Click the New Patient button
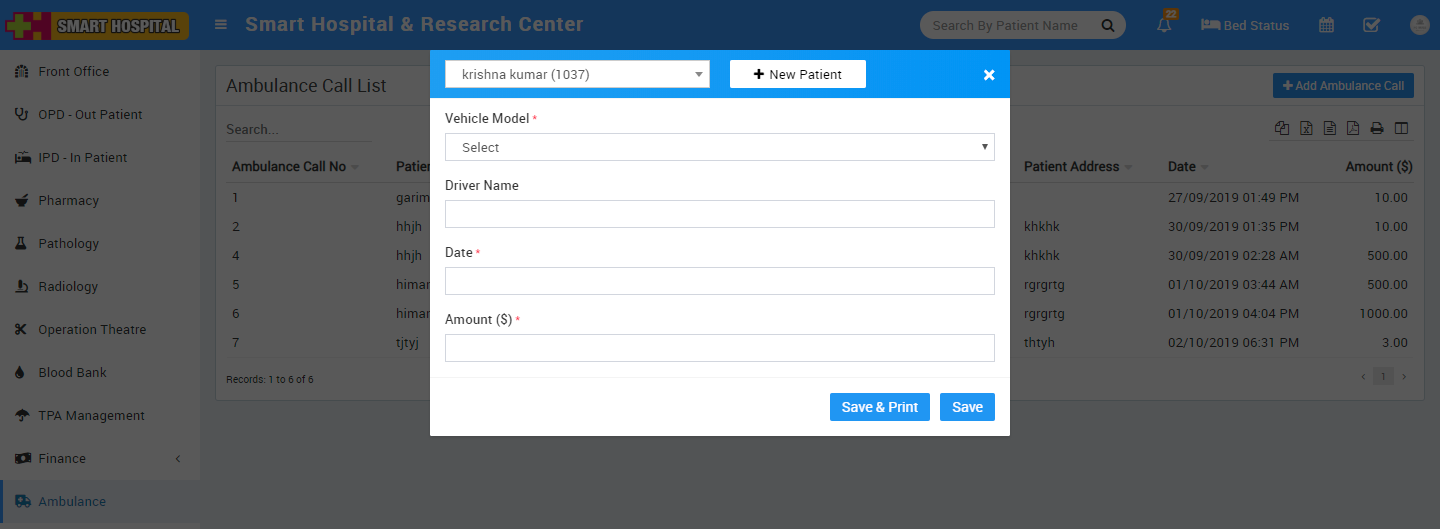The image size is (1440, 529). pos(797,74)
